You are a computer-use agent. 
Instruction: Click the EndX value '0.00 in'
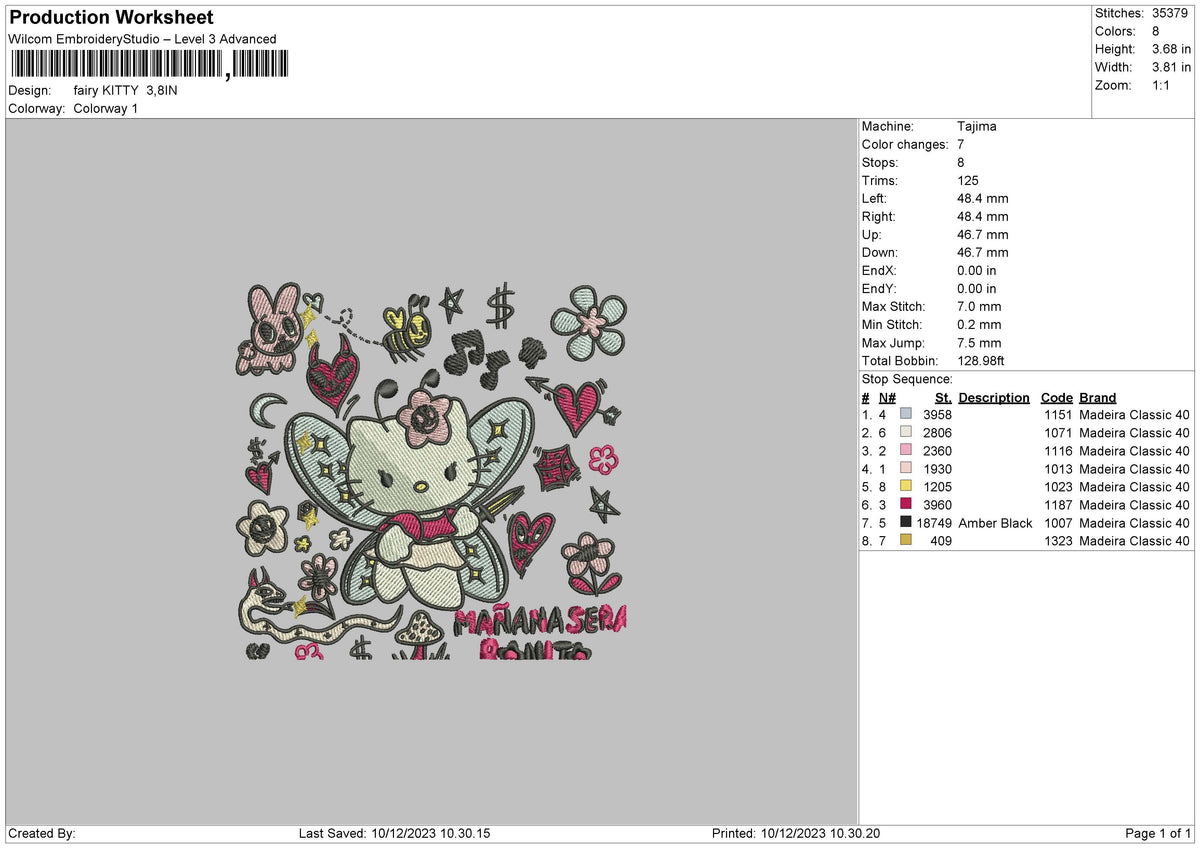point(976,271)
